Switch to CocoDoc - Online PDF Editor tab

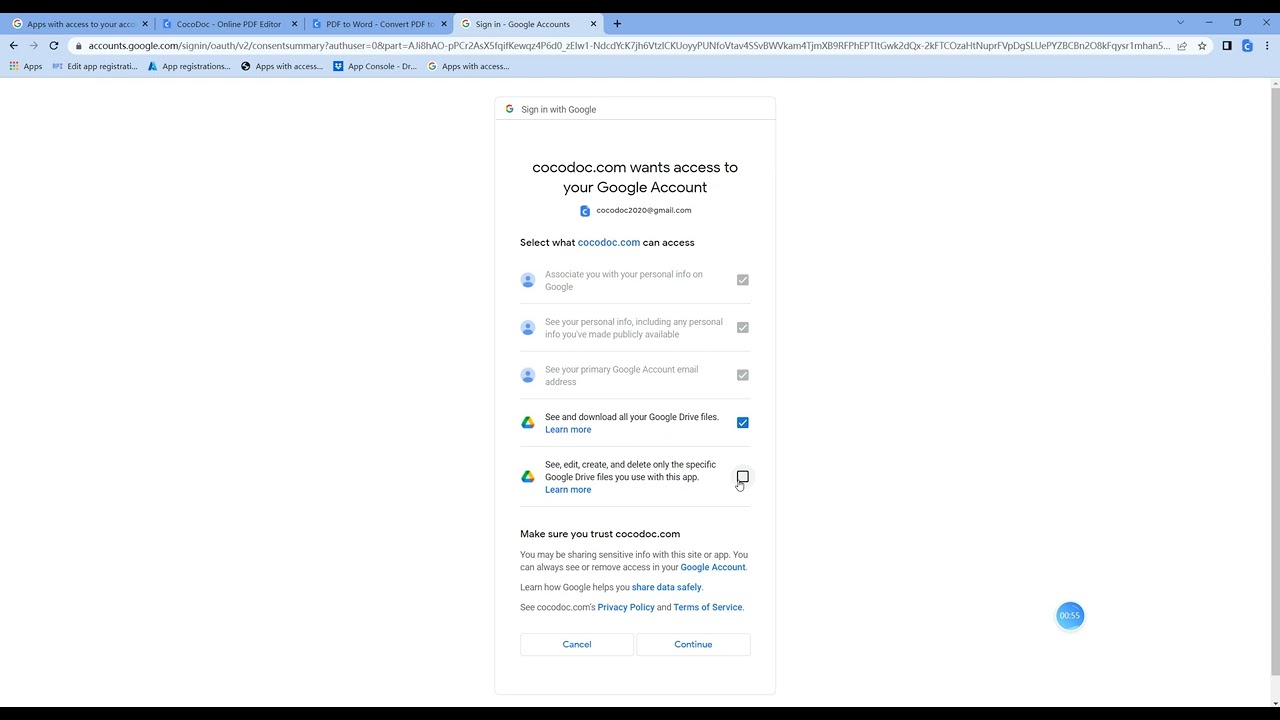229,24
